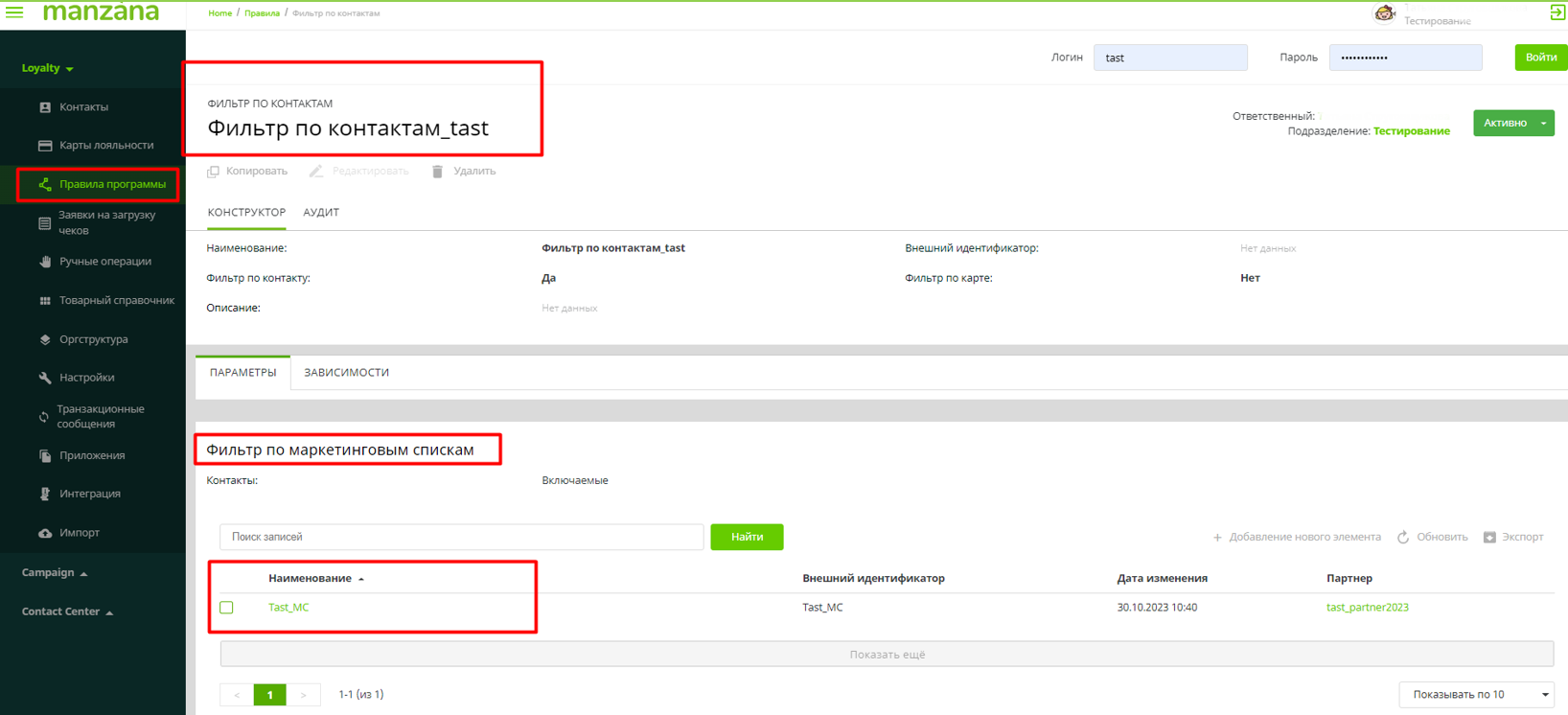
Task: Click the logout icon in top-right corner
Action: click(1556, 12)
